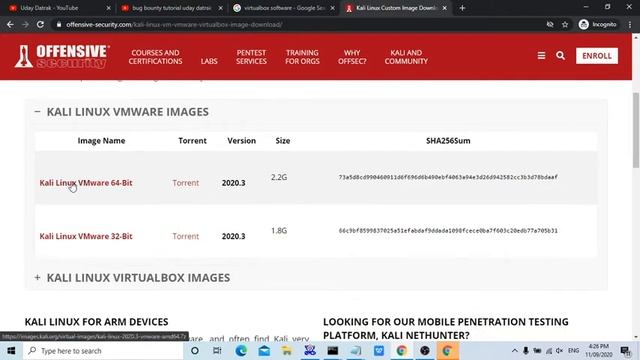Click the Offensive Security logo
This screenshot has width=640, height=360.
tap(62, 56)
